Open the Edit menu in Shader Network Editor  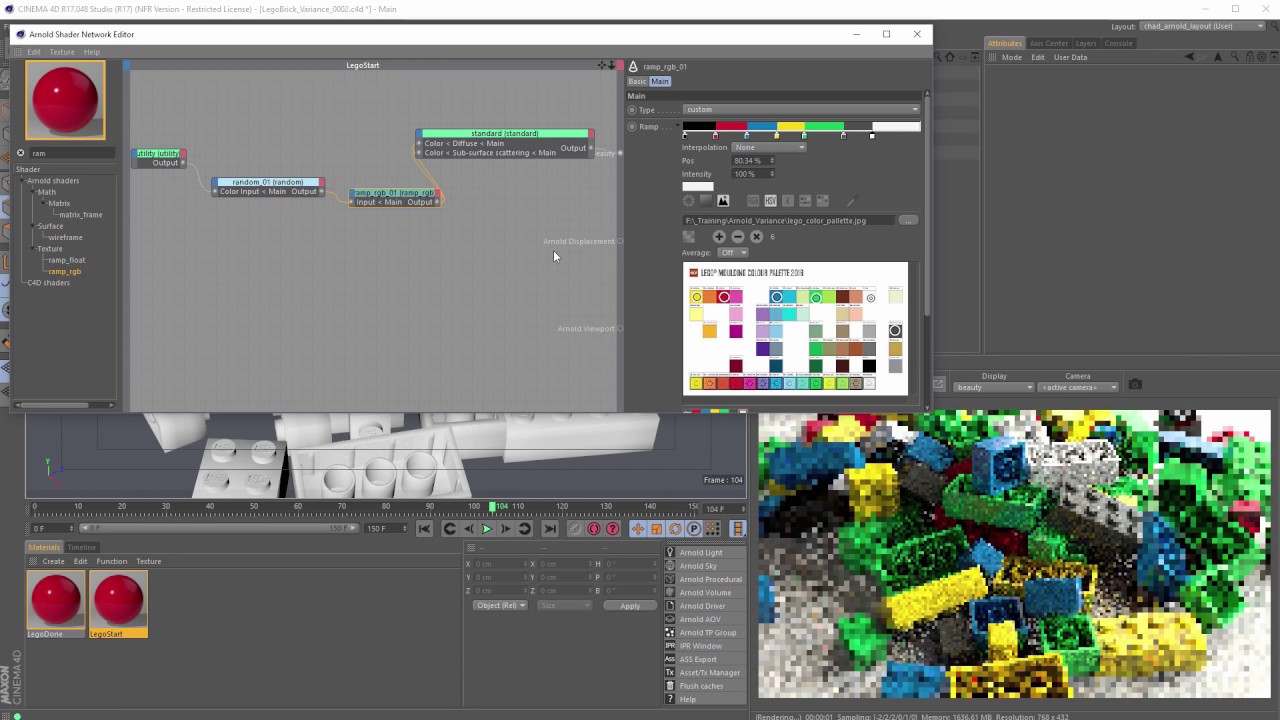pyautogui.click(x=34, y=52)
